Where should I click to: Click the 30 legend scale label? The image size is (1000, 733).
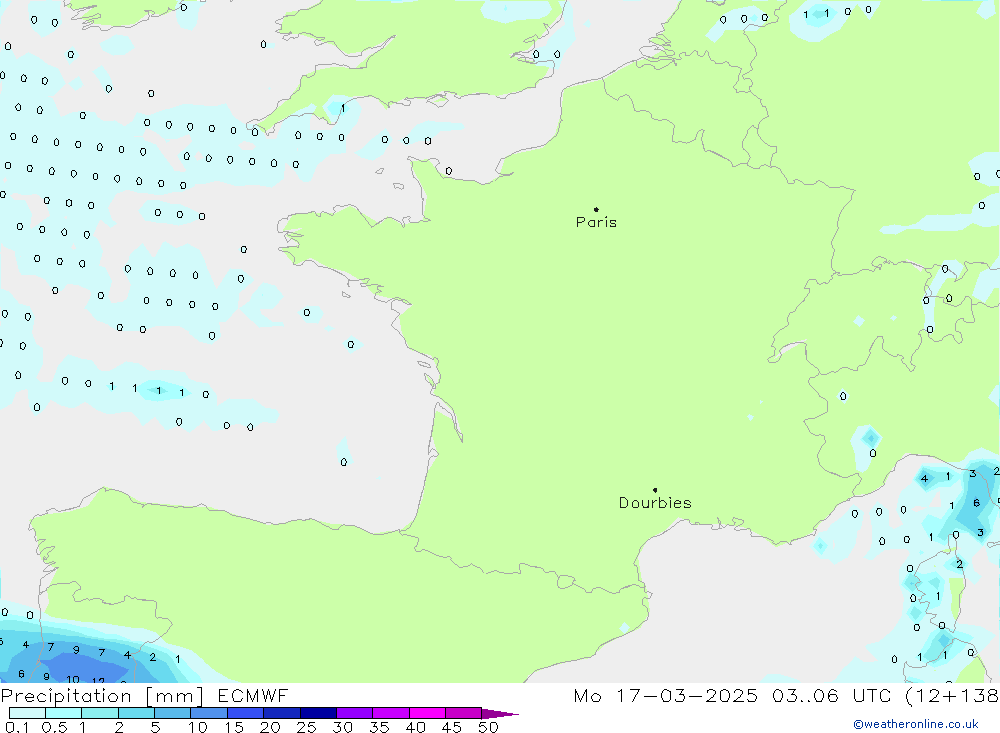point(343,727)
